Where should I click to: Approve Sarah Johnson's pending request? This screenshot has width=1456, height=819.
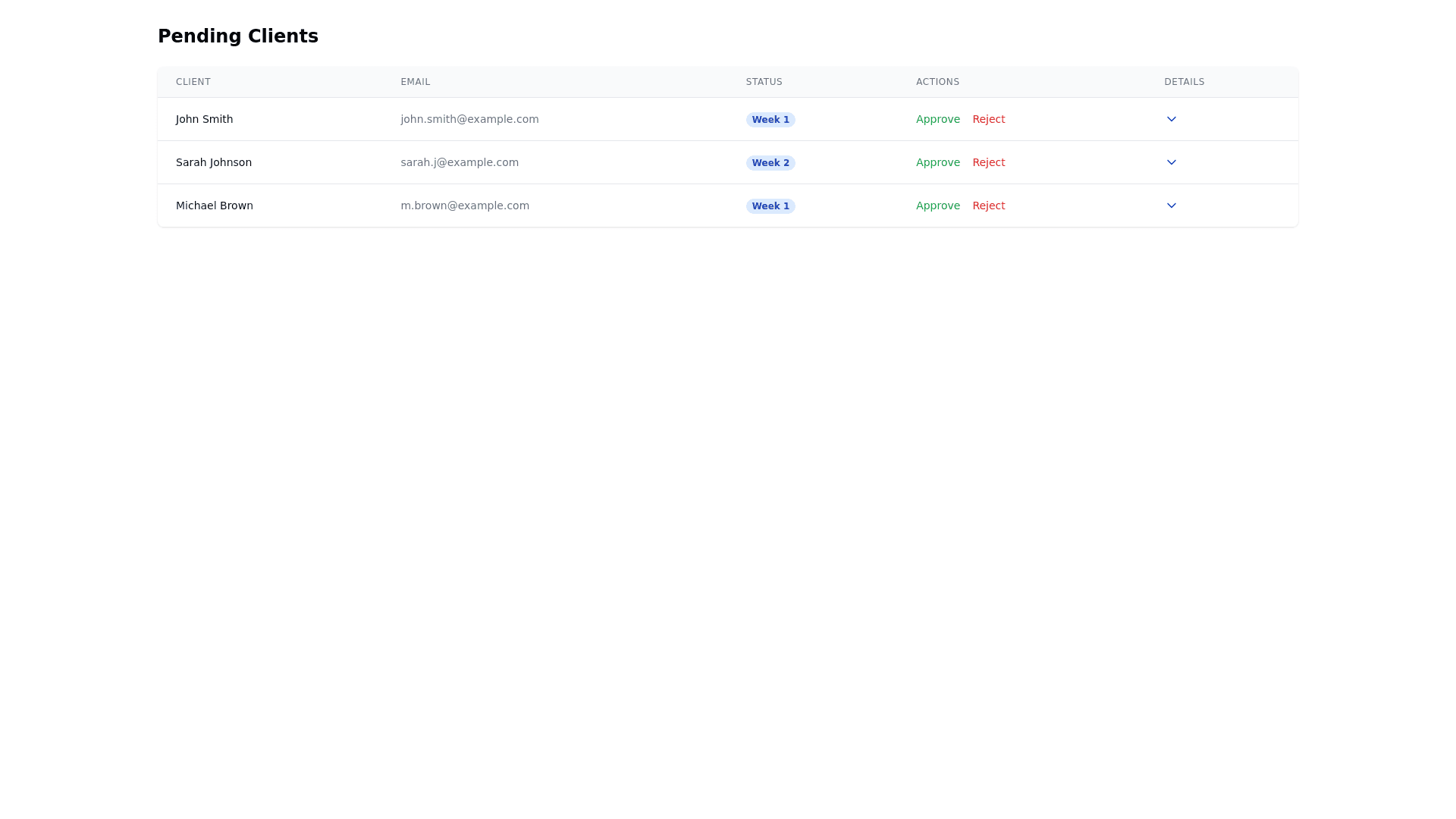point(937,162)
